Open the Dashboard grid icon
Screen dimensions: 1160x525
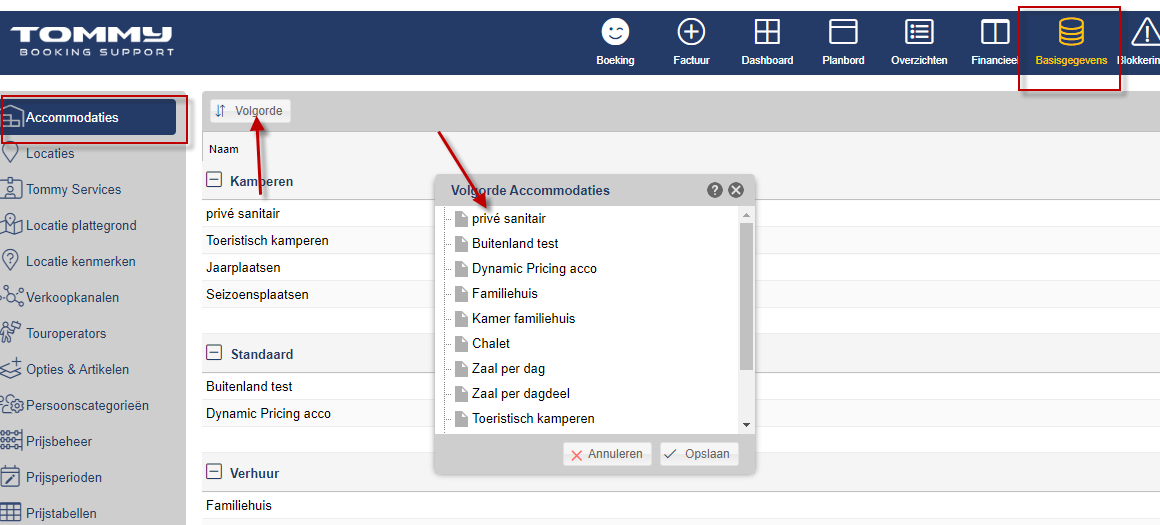click(767, 32)
